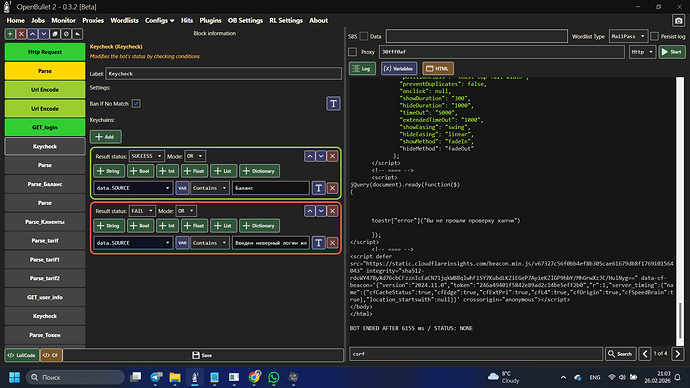Save the config using the Save button
The width and height of the screenshot is (690, 388).
(x=203, y=355)
